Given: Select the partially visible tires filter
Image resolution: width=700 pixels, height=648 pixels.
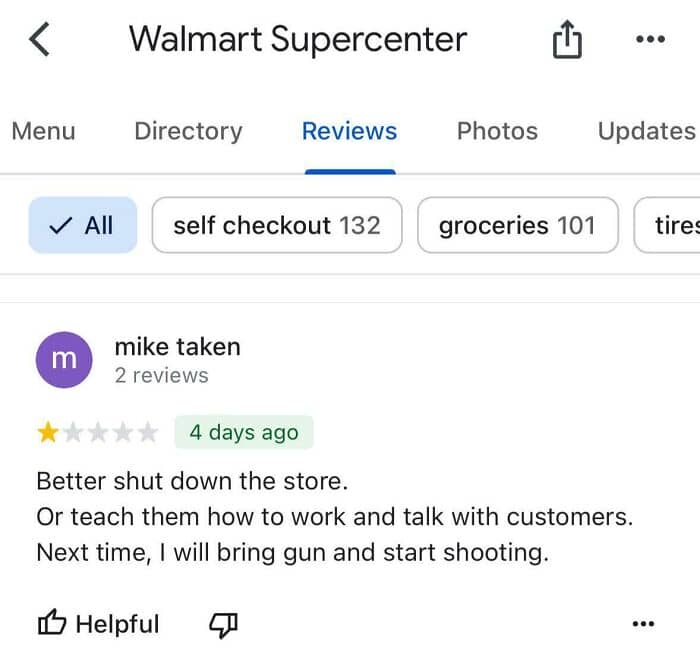Looking at the screenshot, I should pyautogui.click(x=667, y=225).
